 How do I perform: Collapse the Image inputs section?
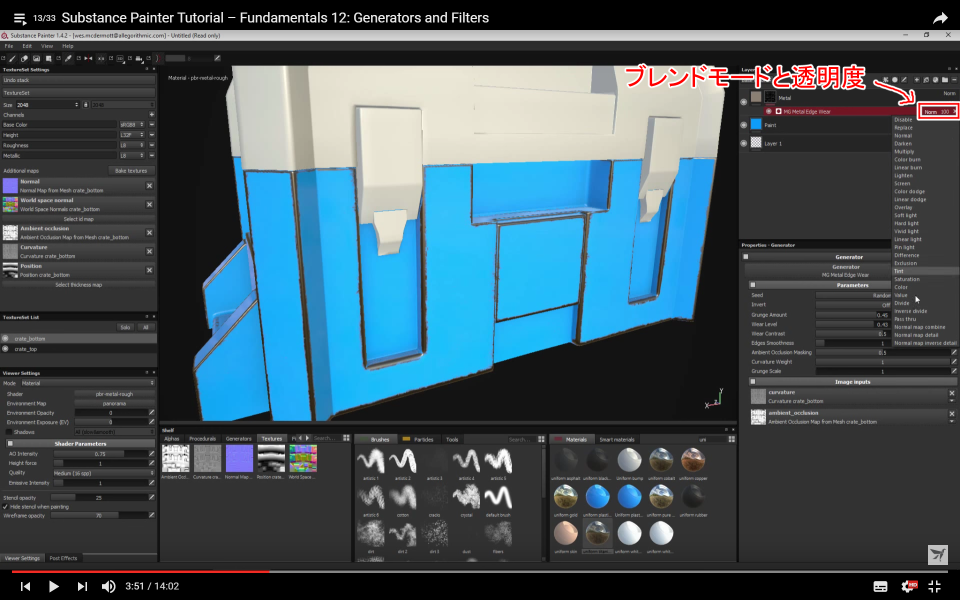pos(753,381)
